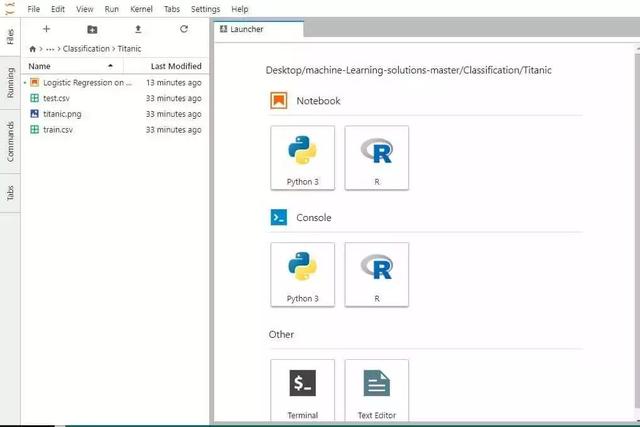
Task: Create a Python 3 notebook
Action: point(302,158)
